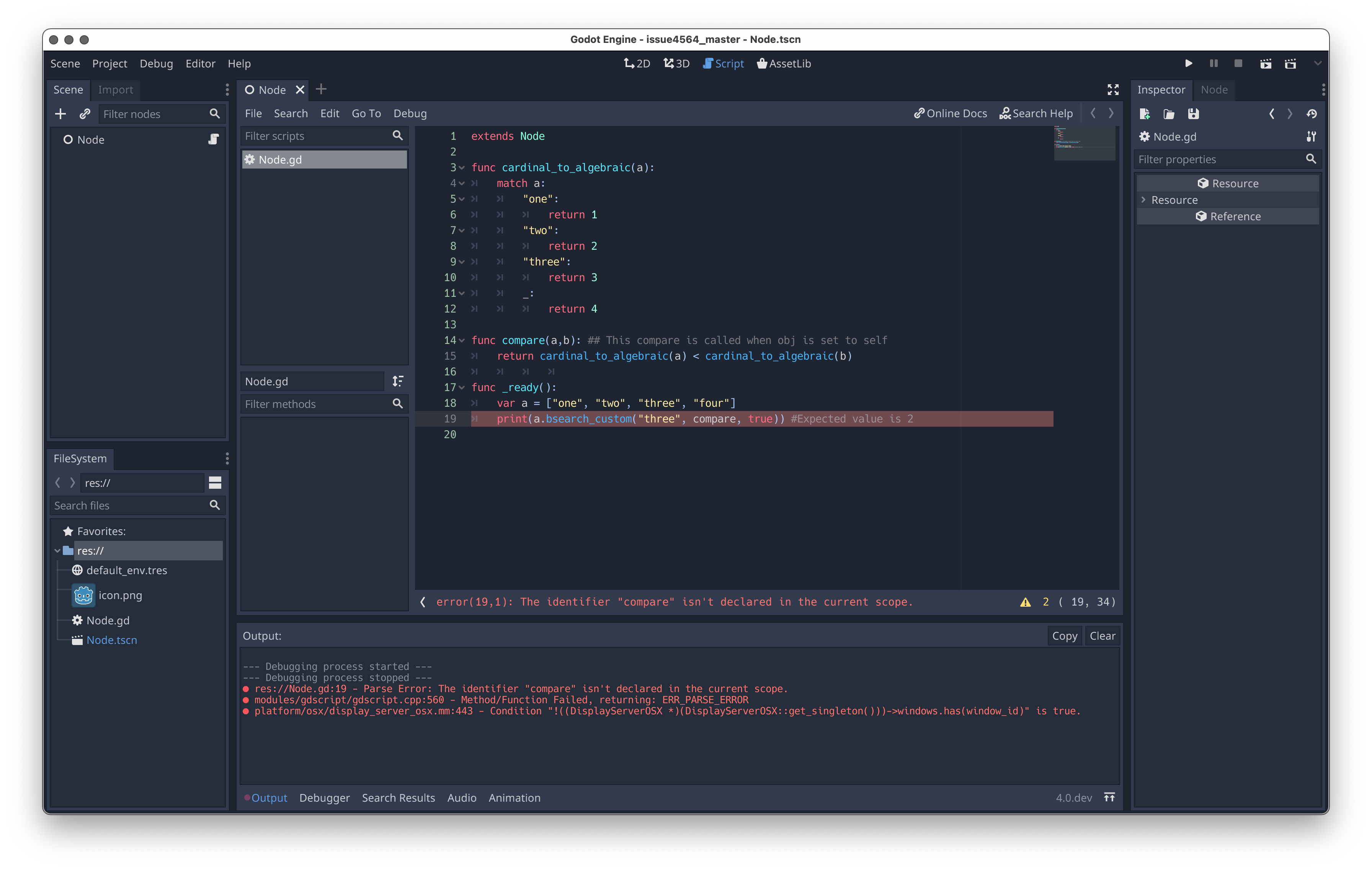The height and width of the screenshot is (871, 1372).
Task: Toggle the method sort order in methods list
Action: pos(398,381)
